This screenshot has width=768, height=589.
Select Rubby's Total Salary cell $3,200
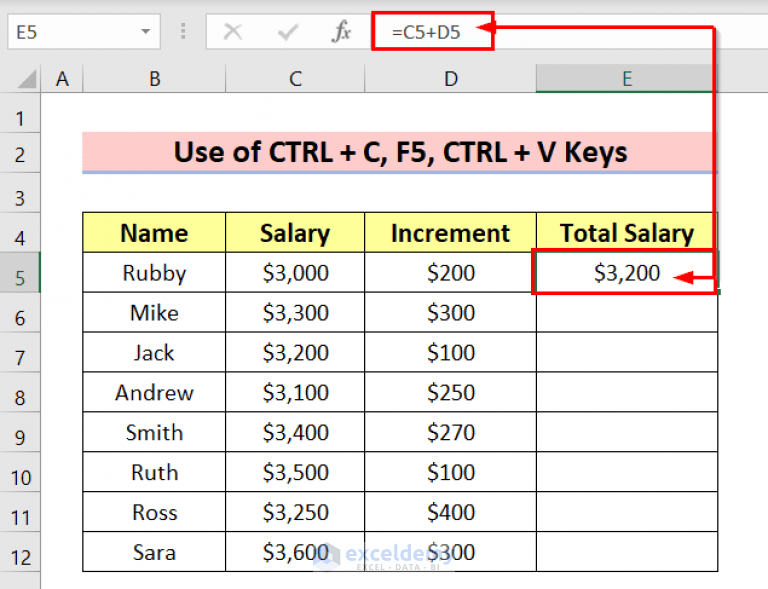click(x=627, y=273)
